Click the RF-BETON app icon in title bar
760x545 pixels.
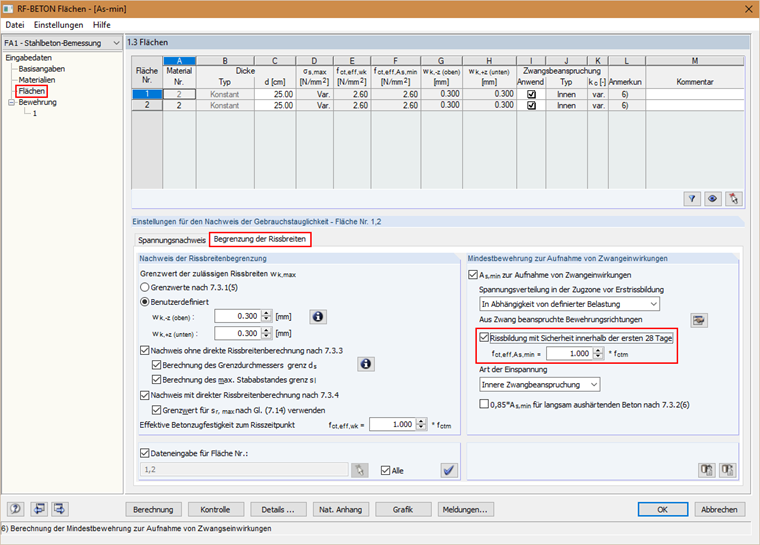point(8,9)
